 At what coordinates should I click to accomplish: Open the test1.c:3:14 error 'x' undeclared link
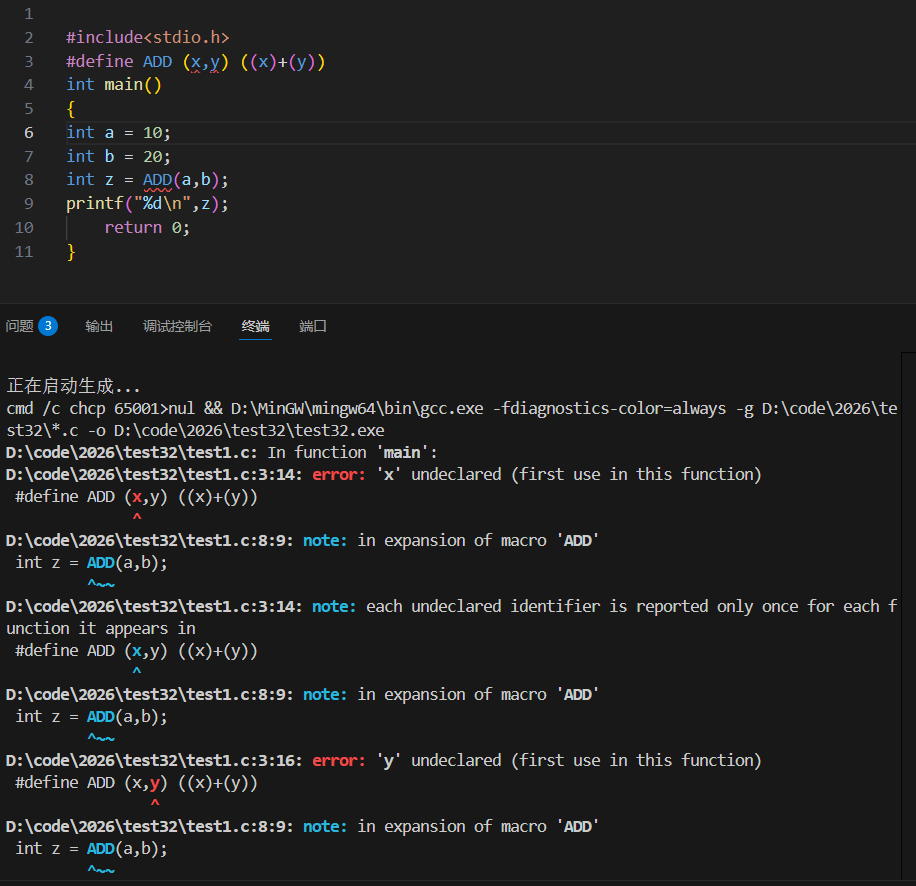coord(154,474)
